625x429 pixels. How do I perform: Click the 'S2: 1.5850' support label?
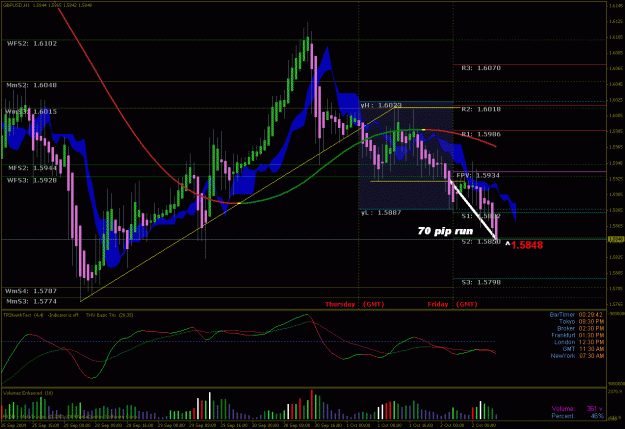(481, 242)
